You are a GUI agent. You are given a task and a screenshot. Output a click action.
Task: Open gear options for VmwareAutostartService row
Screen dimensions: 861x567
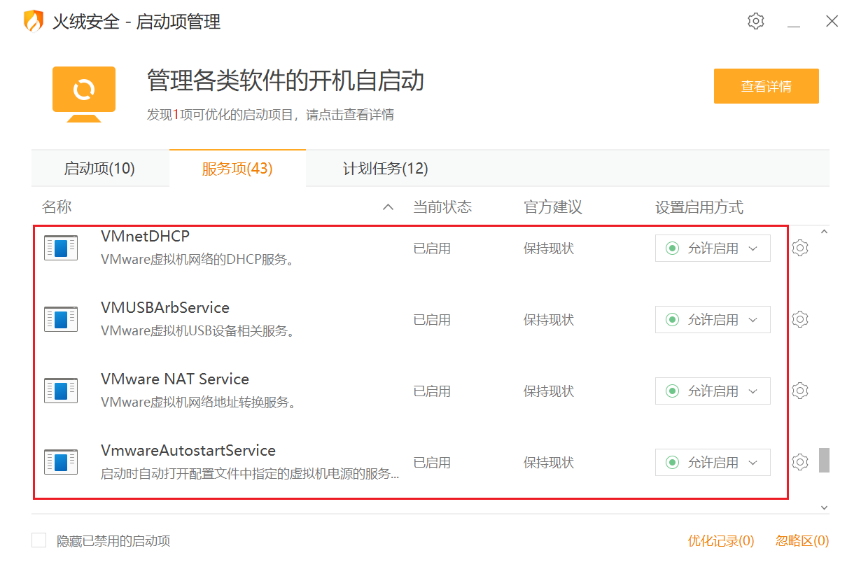[x=800, y=462]
